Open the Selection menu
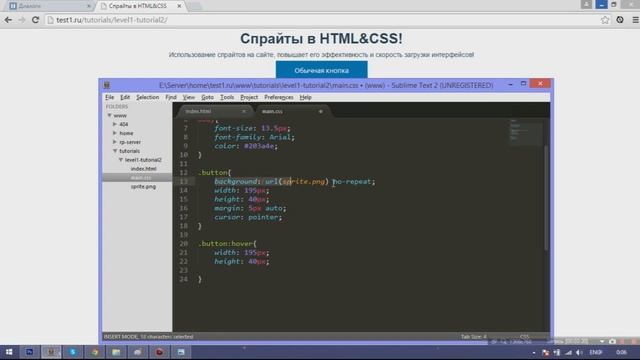The image size is (640, 360). 147,97
